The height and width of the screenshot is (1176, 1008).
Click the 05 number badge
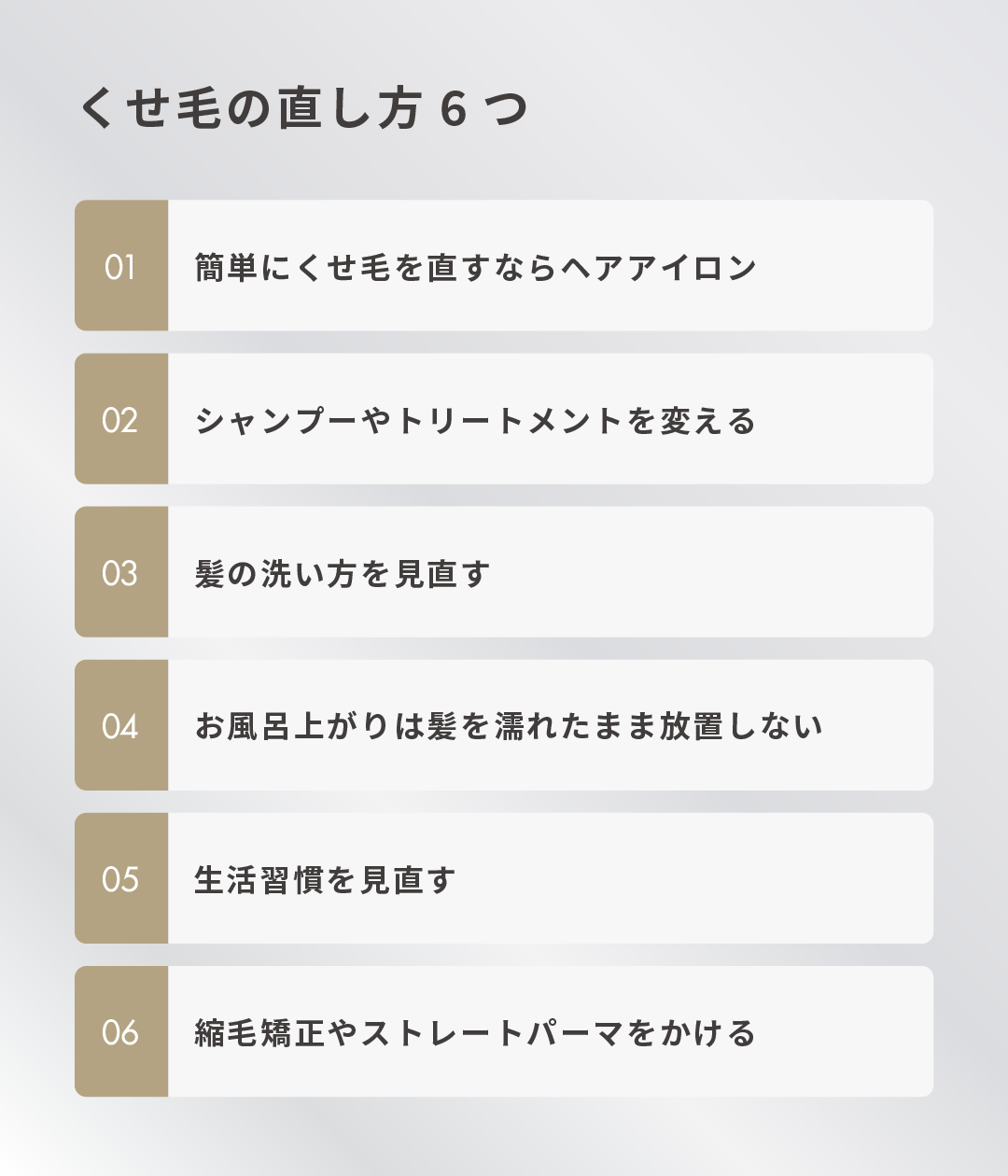pos(121,879)
